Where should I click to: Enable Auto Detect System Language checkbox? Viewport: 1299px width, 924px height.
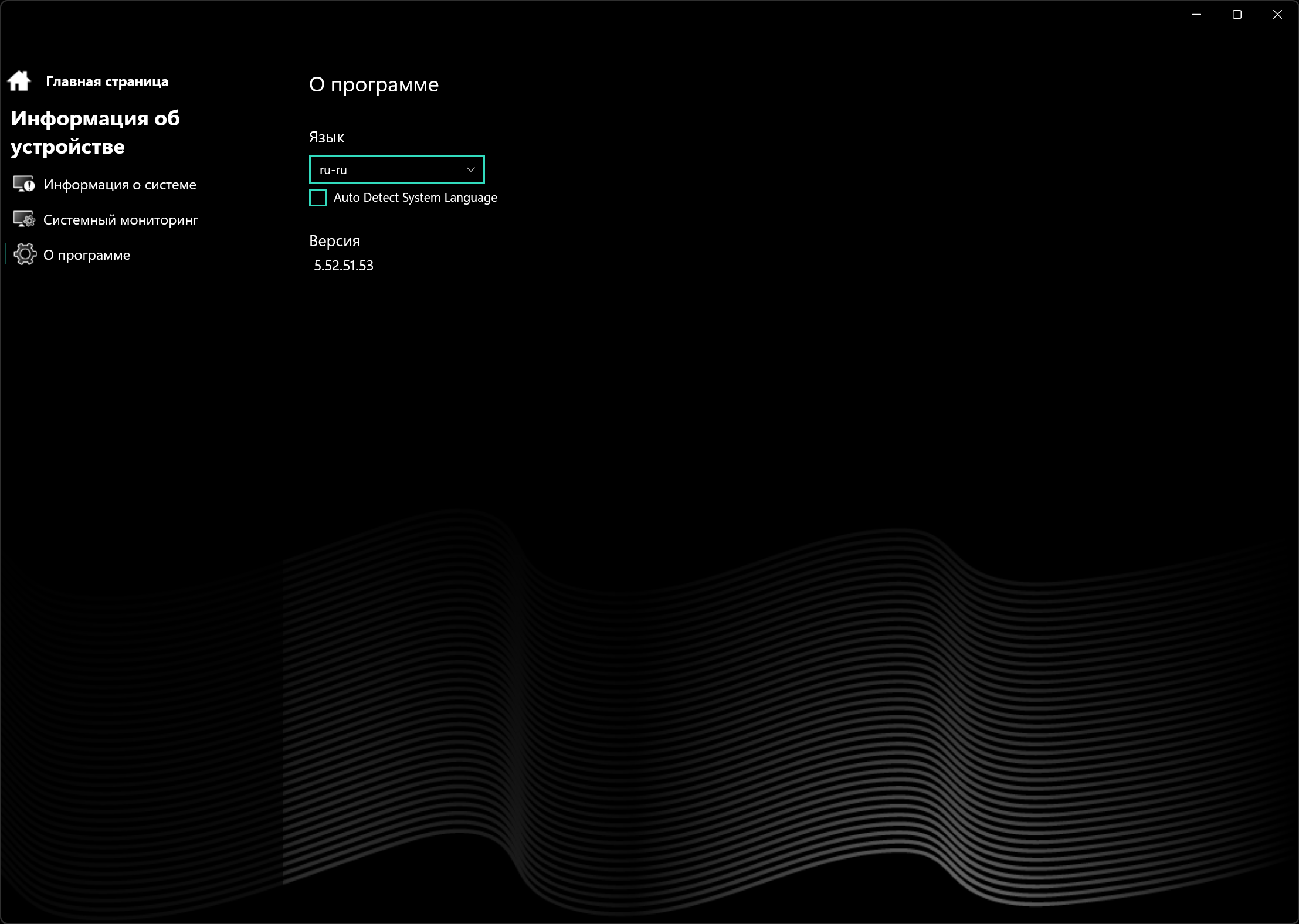click(x=318, y=198)
